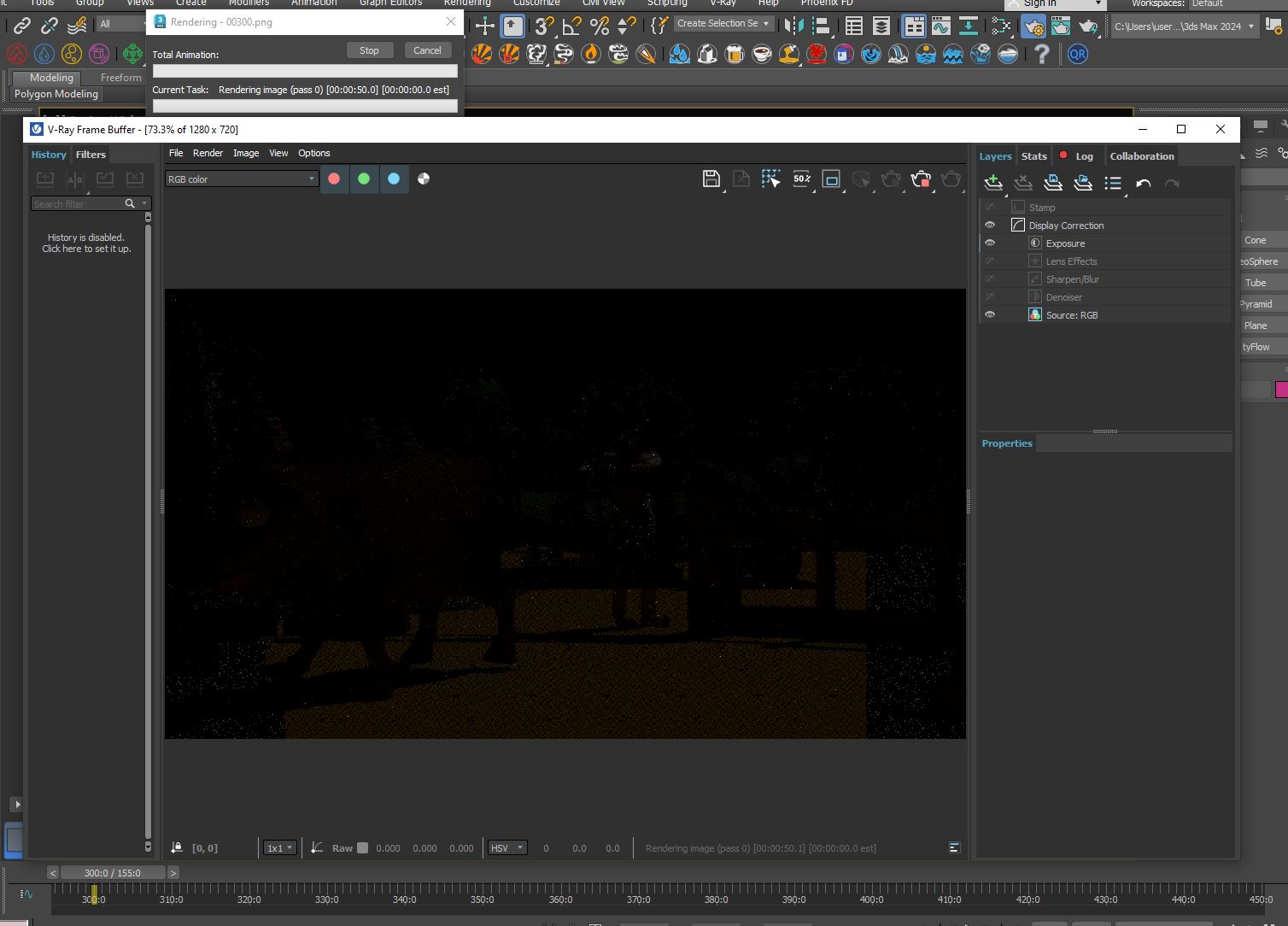The width and height of the screenshot is (1288, 926).
Task: Click the 50% test resolution icon
Action: click(x=801, y=179)
